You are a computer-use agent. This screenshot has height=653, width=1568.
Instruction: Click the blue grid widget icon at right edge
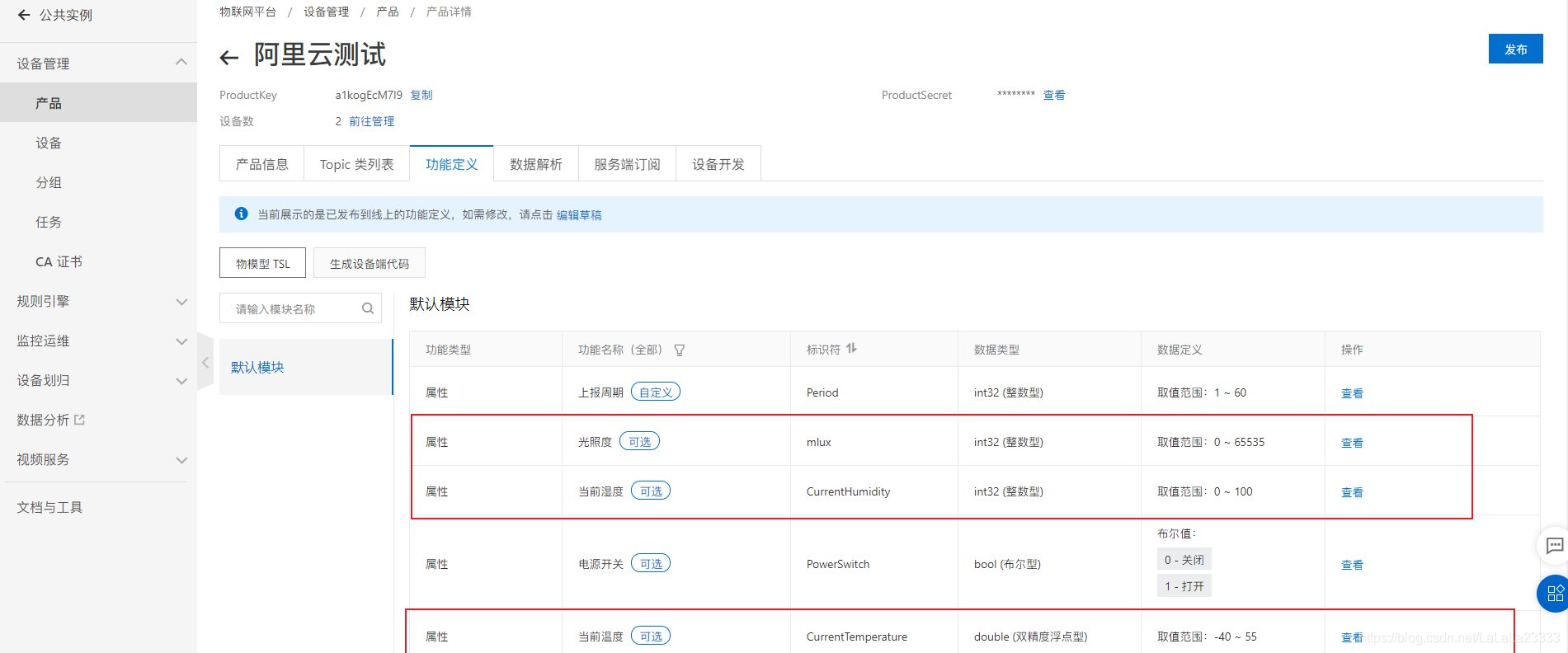[1555, 594]
